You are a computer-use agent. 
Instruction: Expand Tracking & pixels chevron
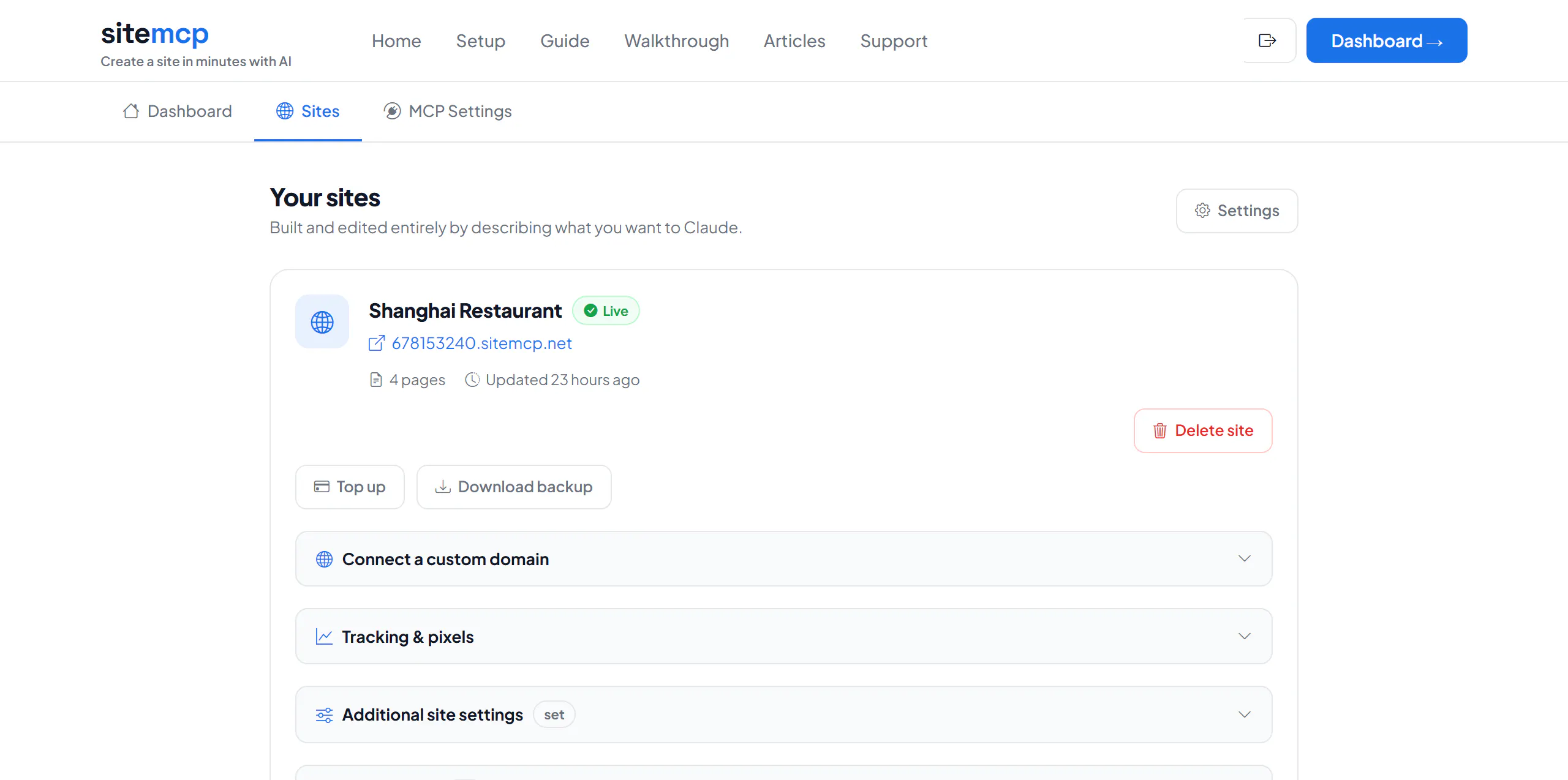[x=1245, y=637]
